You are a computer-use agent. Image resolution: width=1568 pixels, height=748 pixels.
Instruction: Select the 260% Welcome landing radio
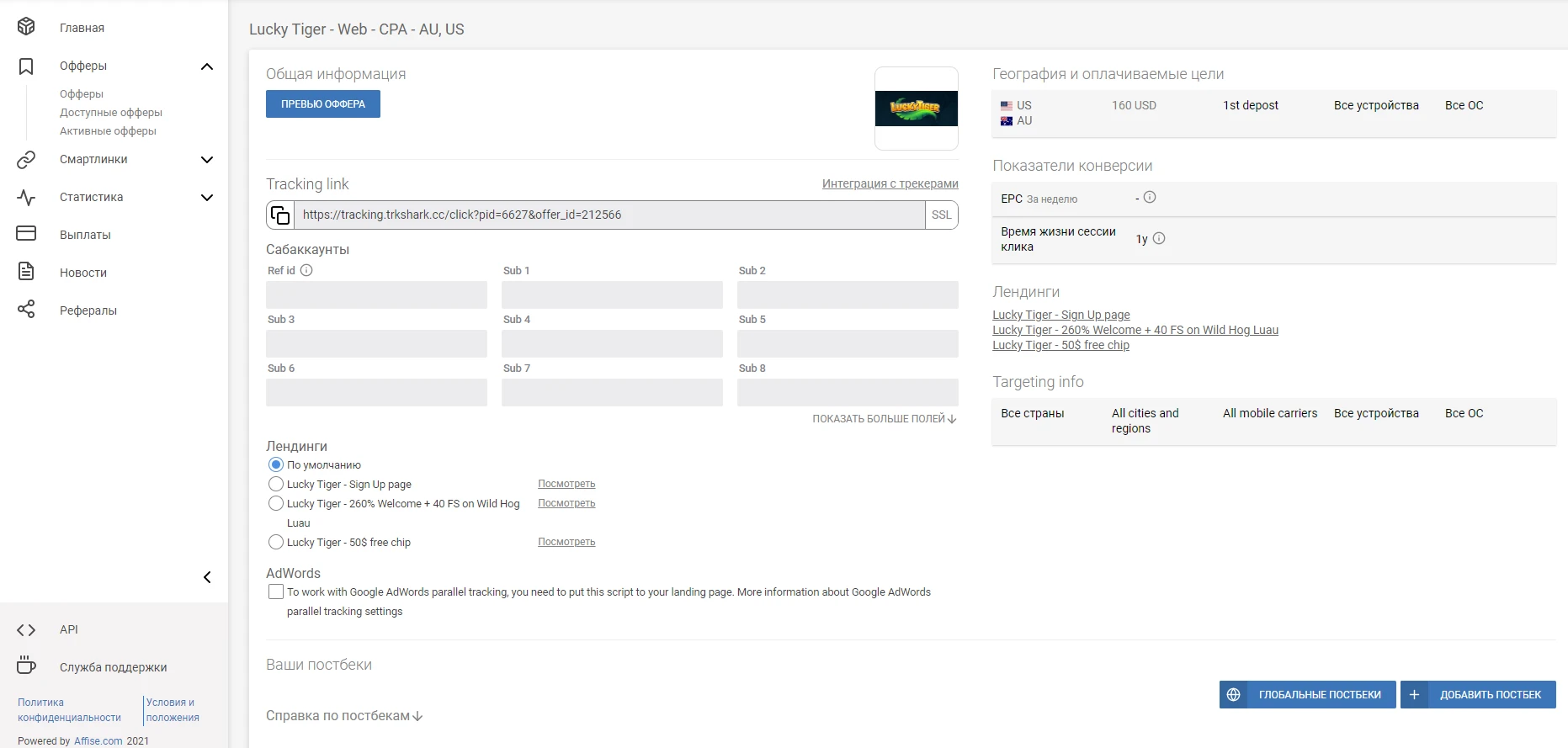(x=276, y=503)
